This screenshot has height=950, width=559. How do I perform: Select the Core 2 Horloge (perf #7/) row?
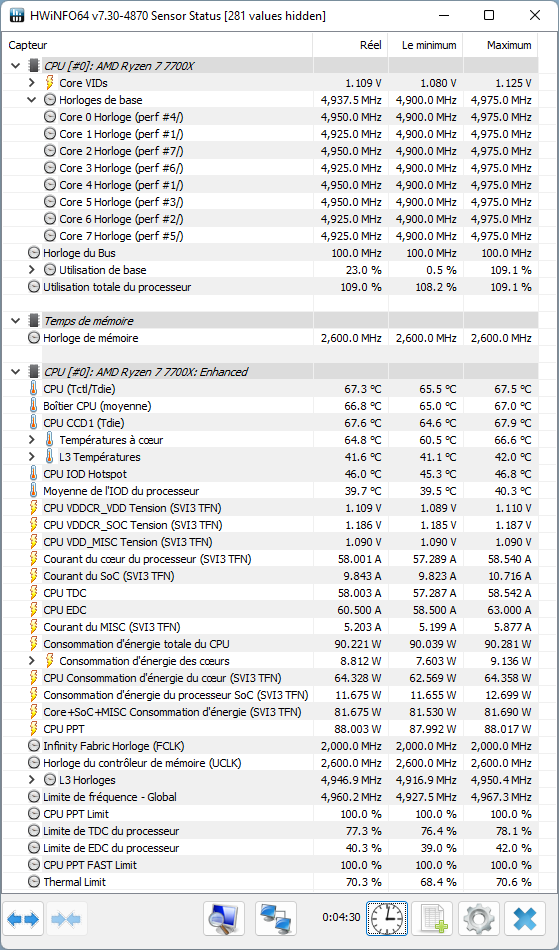coord(271,151)
